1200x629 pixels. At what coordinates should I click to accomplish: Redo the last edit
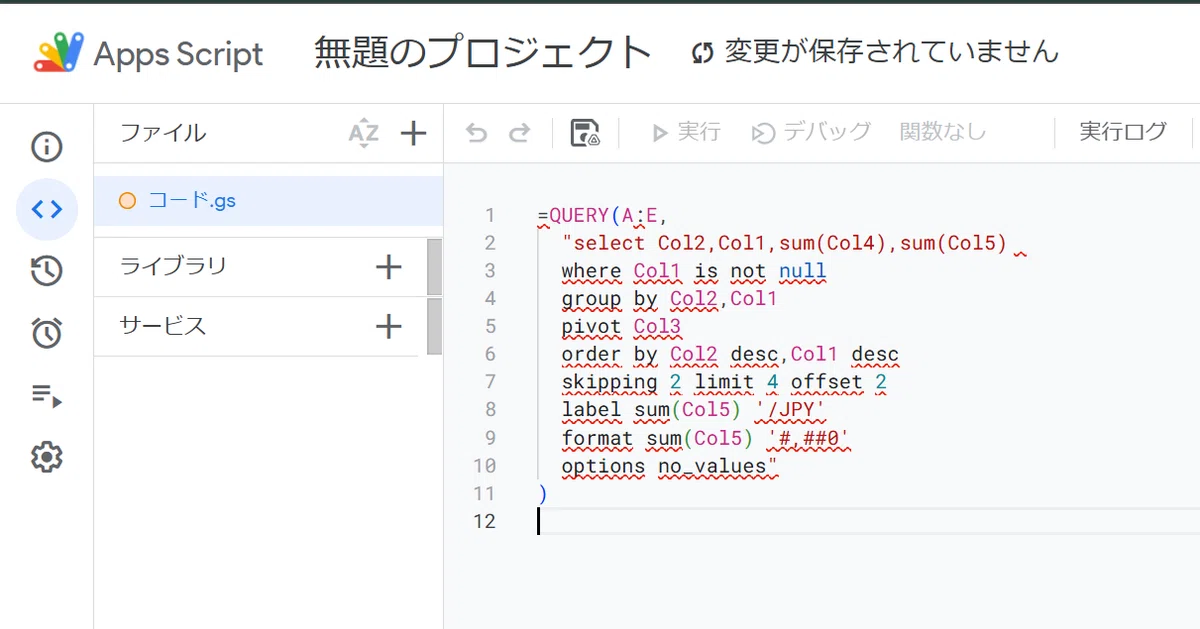tap(519, 133)
